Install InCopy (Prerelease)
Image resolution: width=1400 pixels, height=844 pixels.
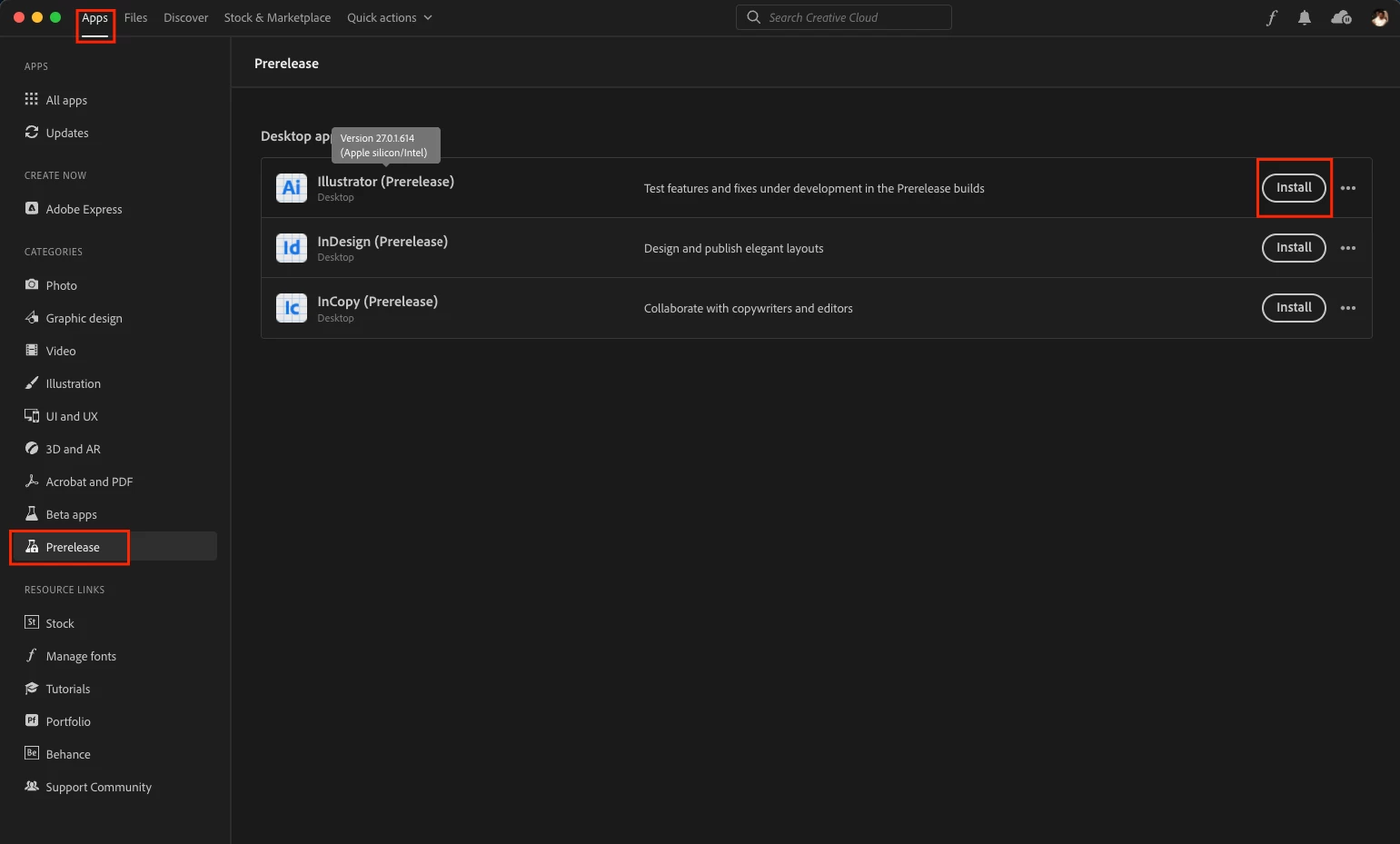[x=1294, y=308]
